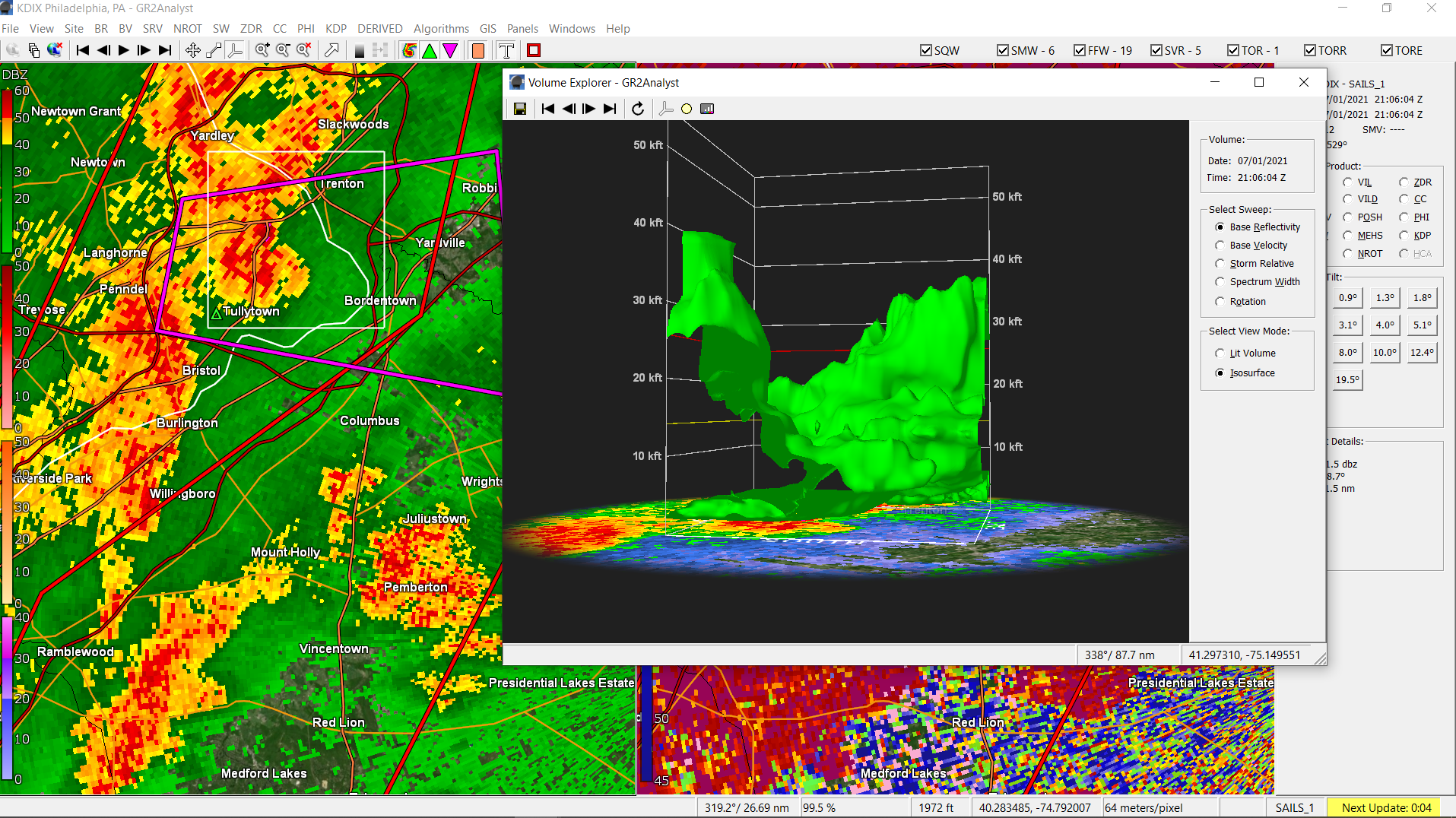
Task: Select the 0.9° tilt button
Action: 1348,298
